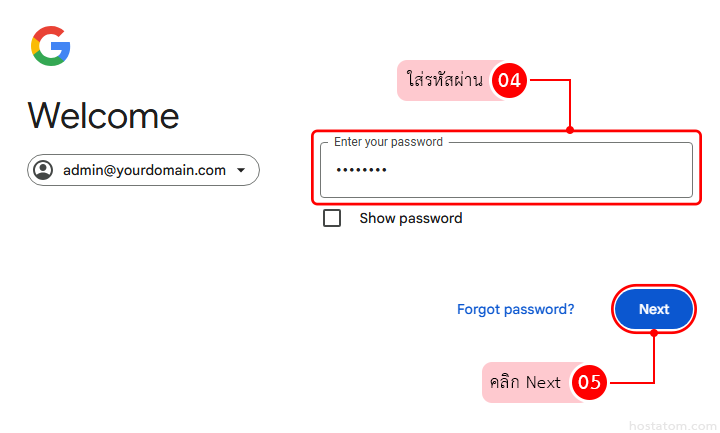Click the pink 'ใส่รหัสผ่าน' annotation label

click(x=446, y=80)
